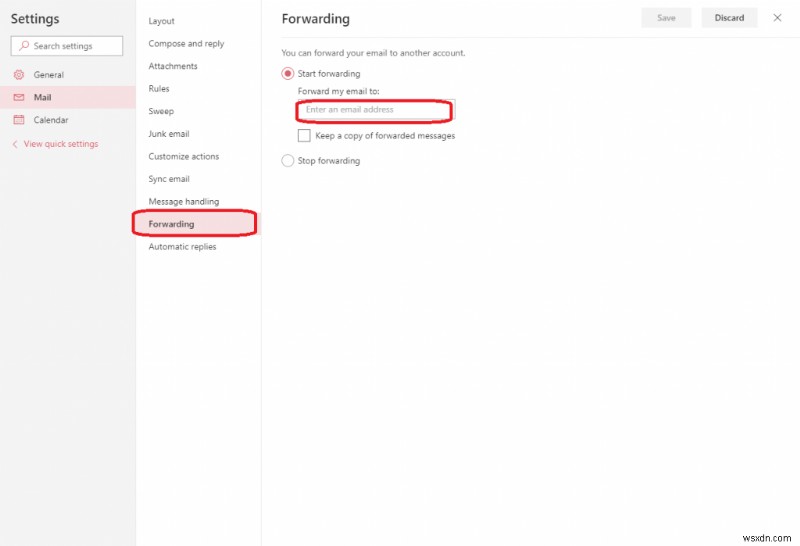This screenshot has width=800, height=546.
Task: Open Customize actions settings
Action: [x=184, y=156]
